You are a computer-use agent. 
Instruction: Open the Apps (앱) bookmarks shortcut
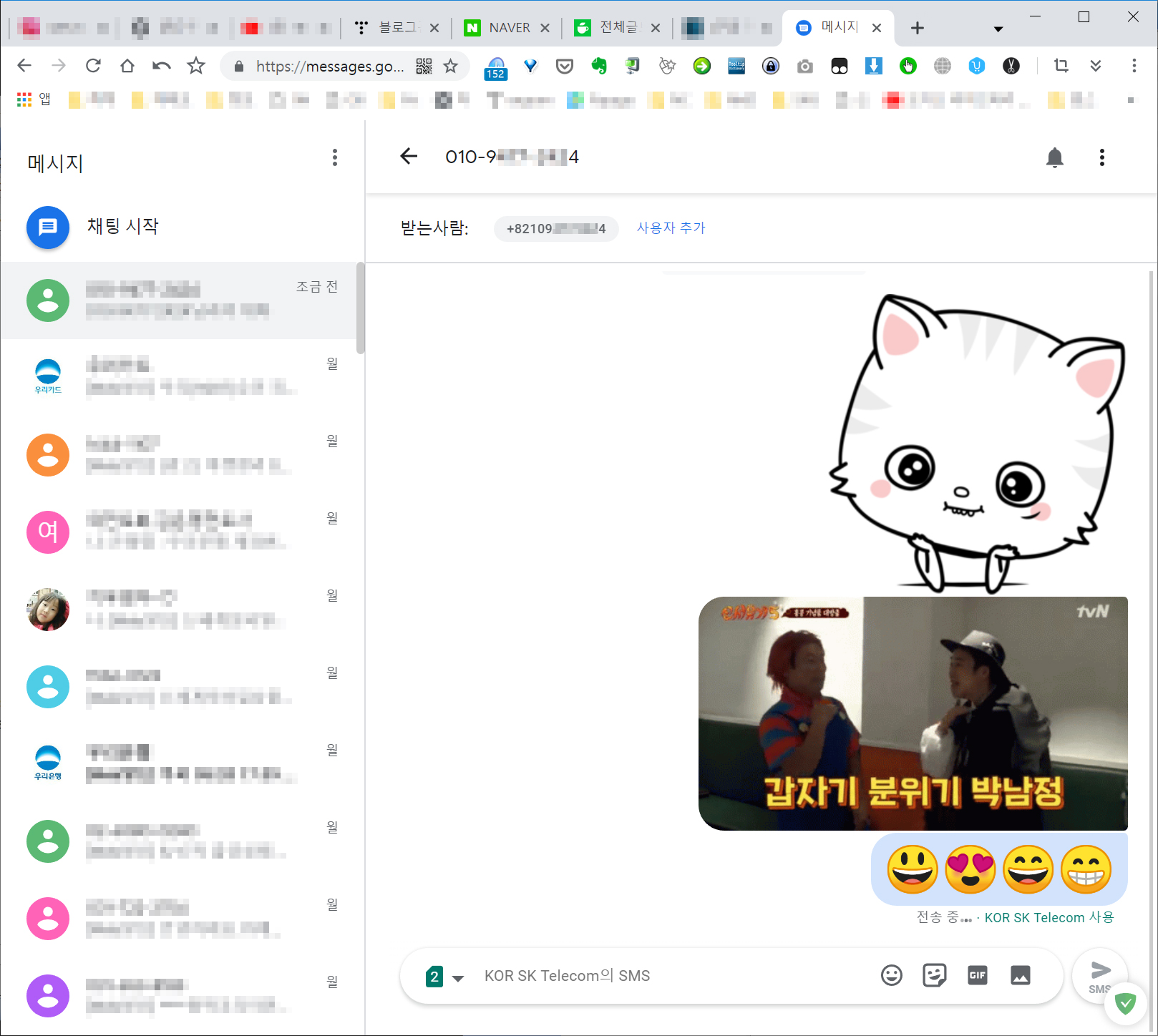tap(34, 99)
